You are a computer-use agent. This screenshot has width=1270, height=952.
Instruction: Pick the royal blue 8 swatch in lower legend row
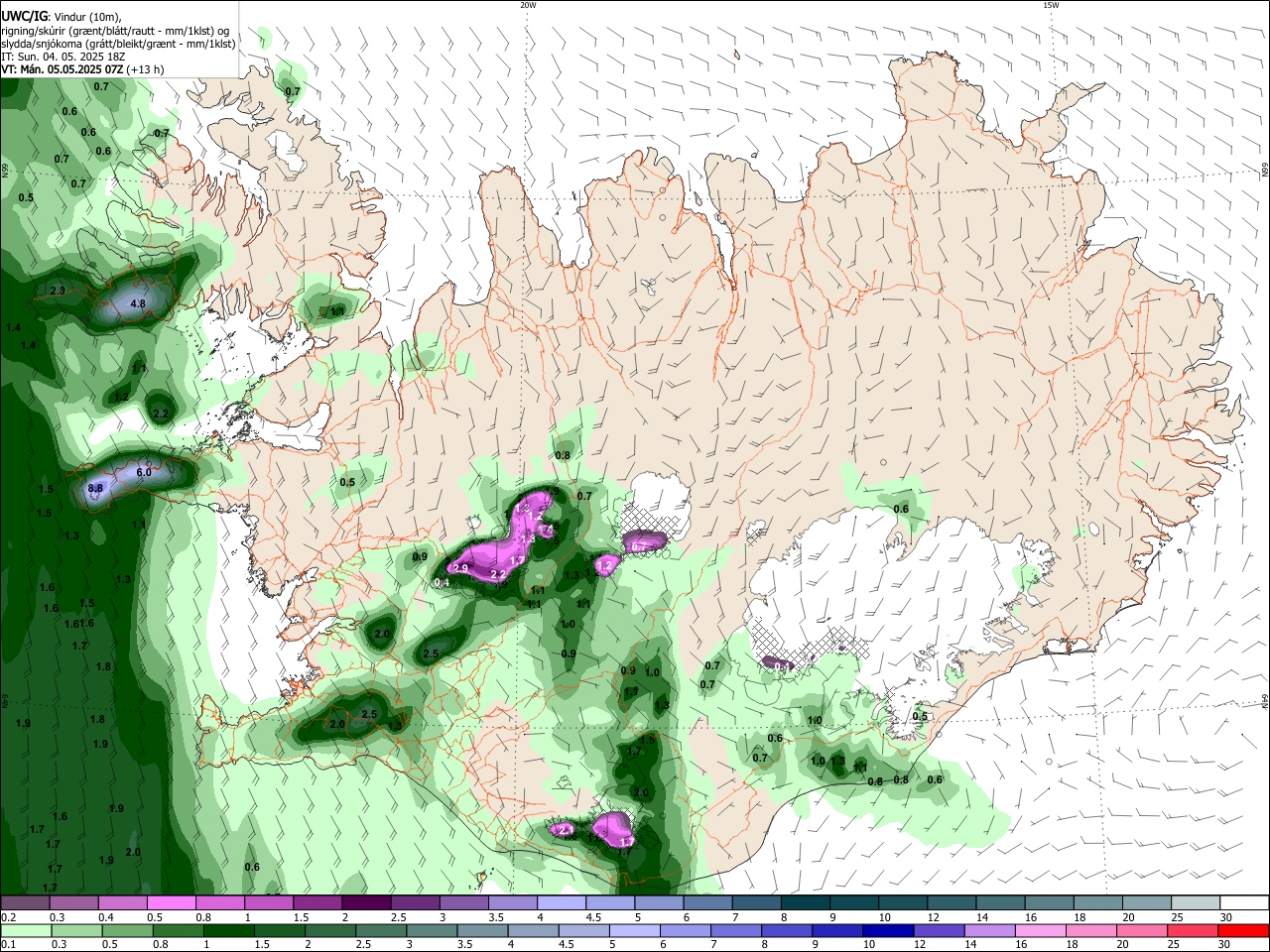[789, 930]
